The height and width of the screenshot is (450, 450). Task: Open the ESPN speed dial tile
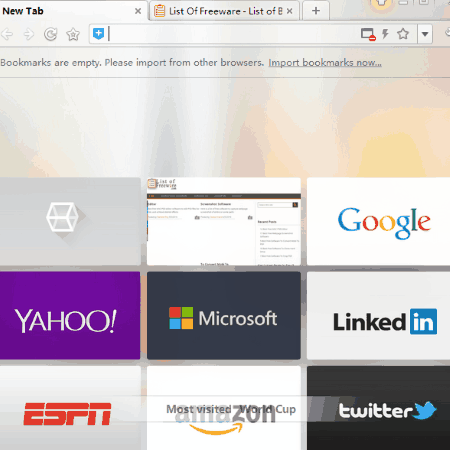(70, 408)
